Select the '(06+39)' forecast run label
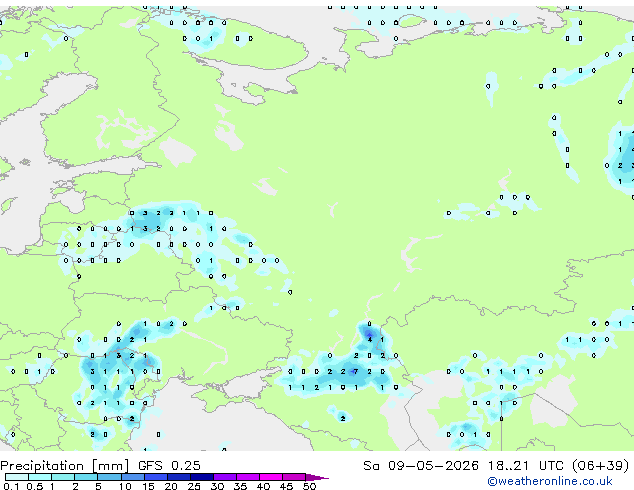 [x=601, y=466]
